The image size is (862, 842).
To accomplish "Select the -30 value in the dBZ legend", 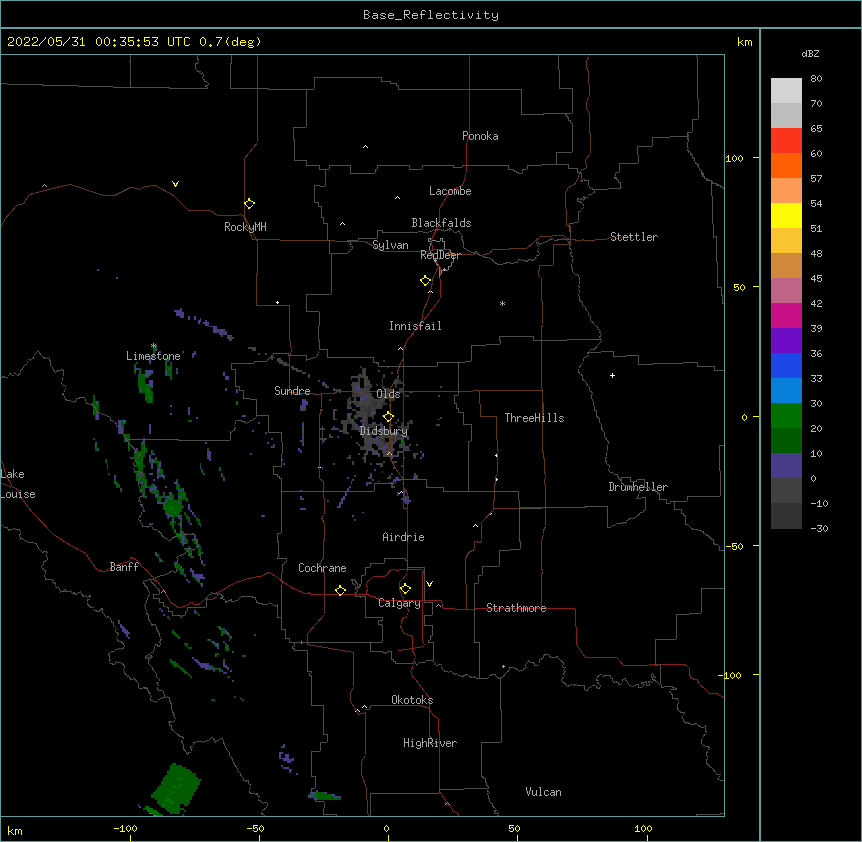I will tap(819, 528).
